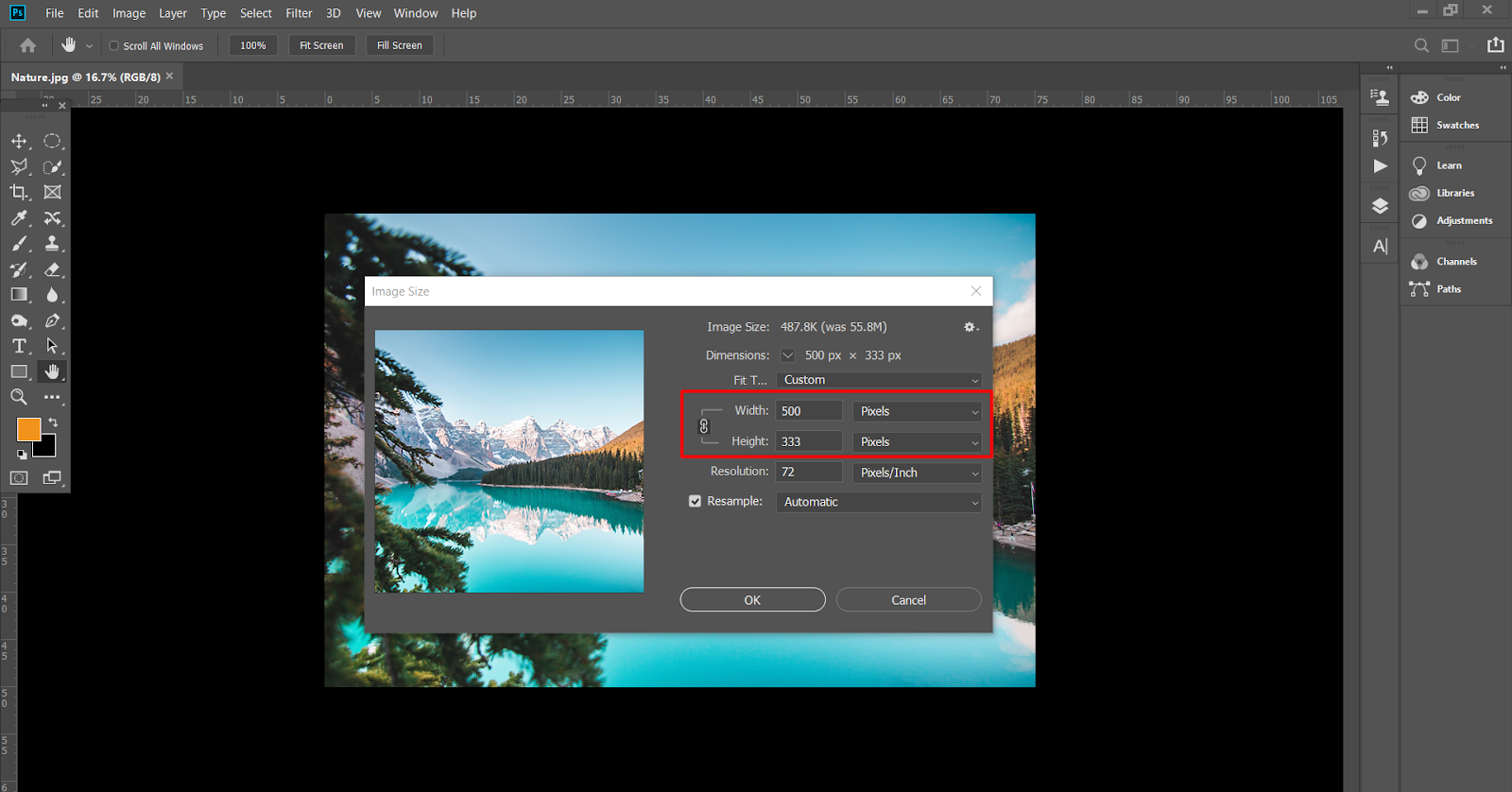Select the Path Selection arrow tool
The image size is (1512, 792).
(x=52, y=346)
